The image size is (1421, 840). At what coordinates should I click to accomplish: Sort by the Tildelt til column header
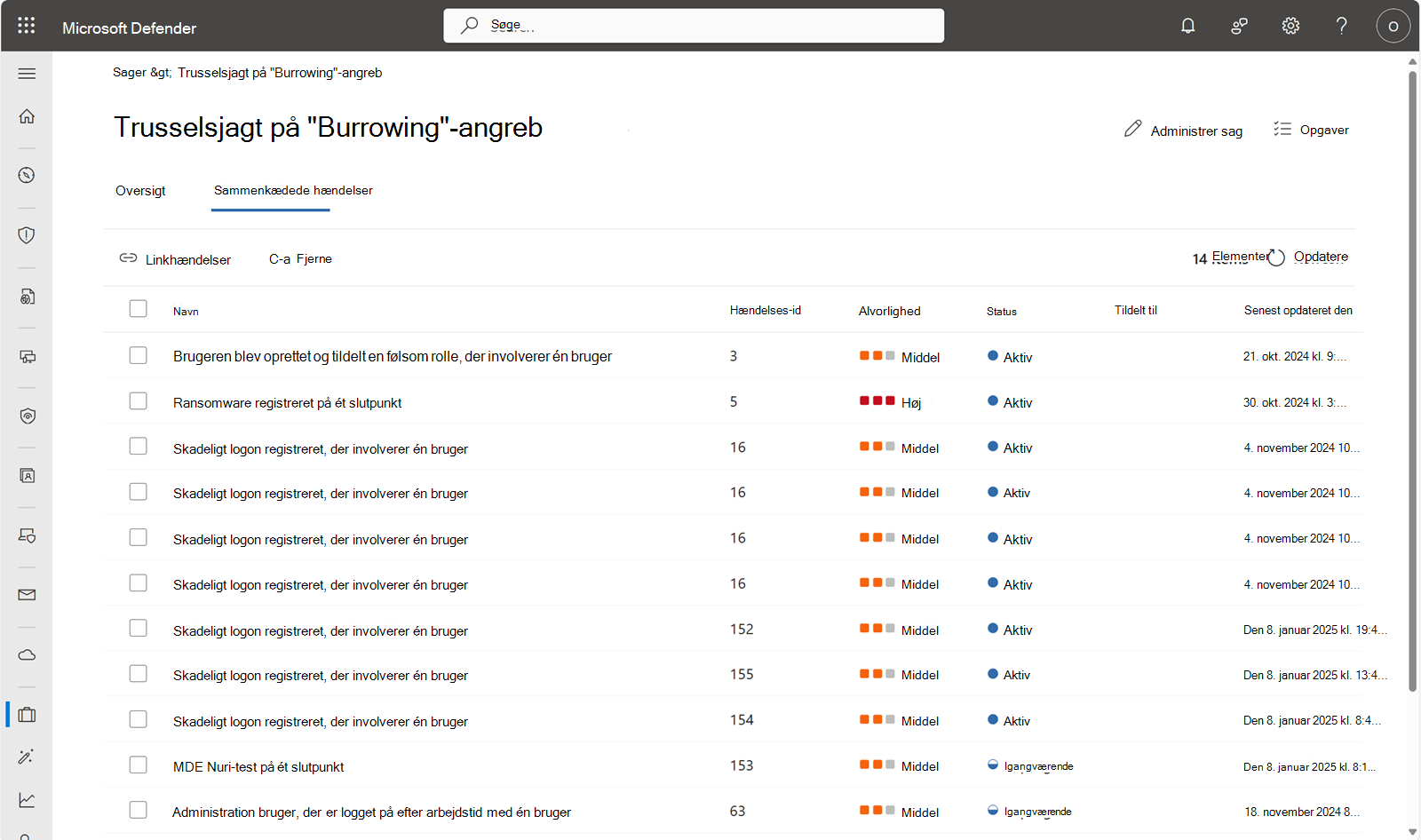pyautogui.click(x=1136, y=311)
